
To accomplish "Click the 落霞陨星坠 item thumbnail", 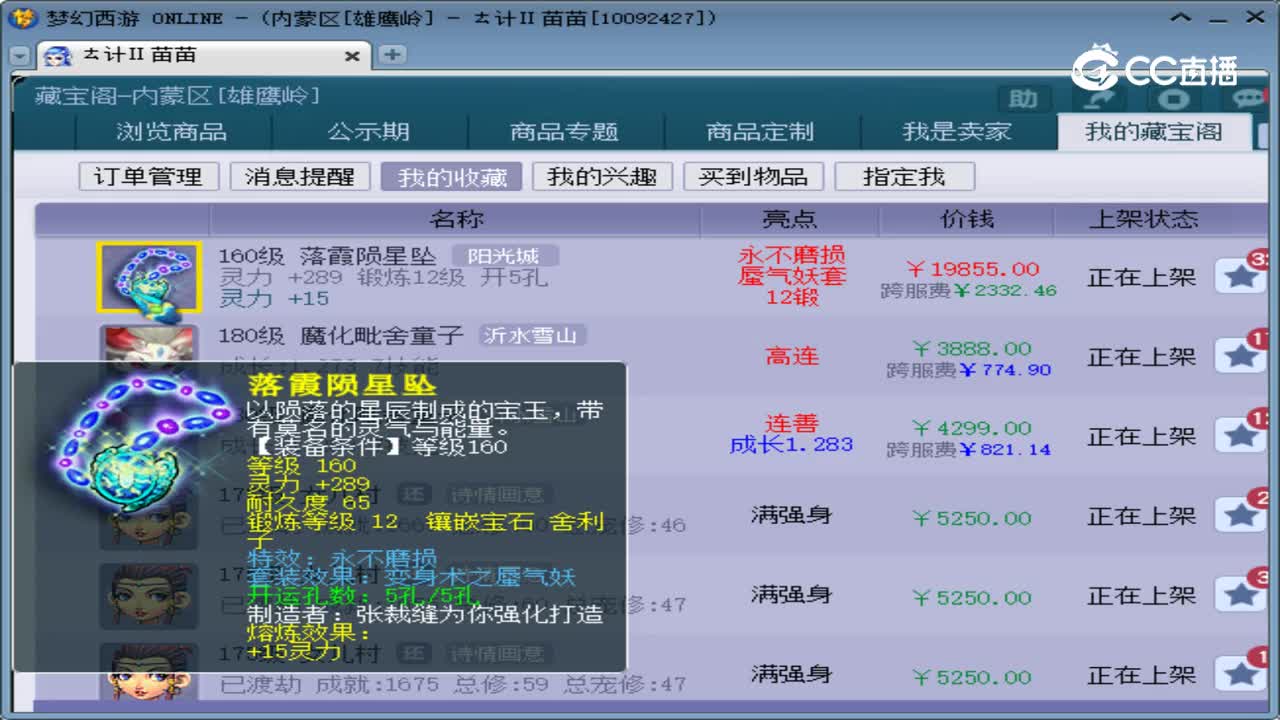I will (150, 277).
